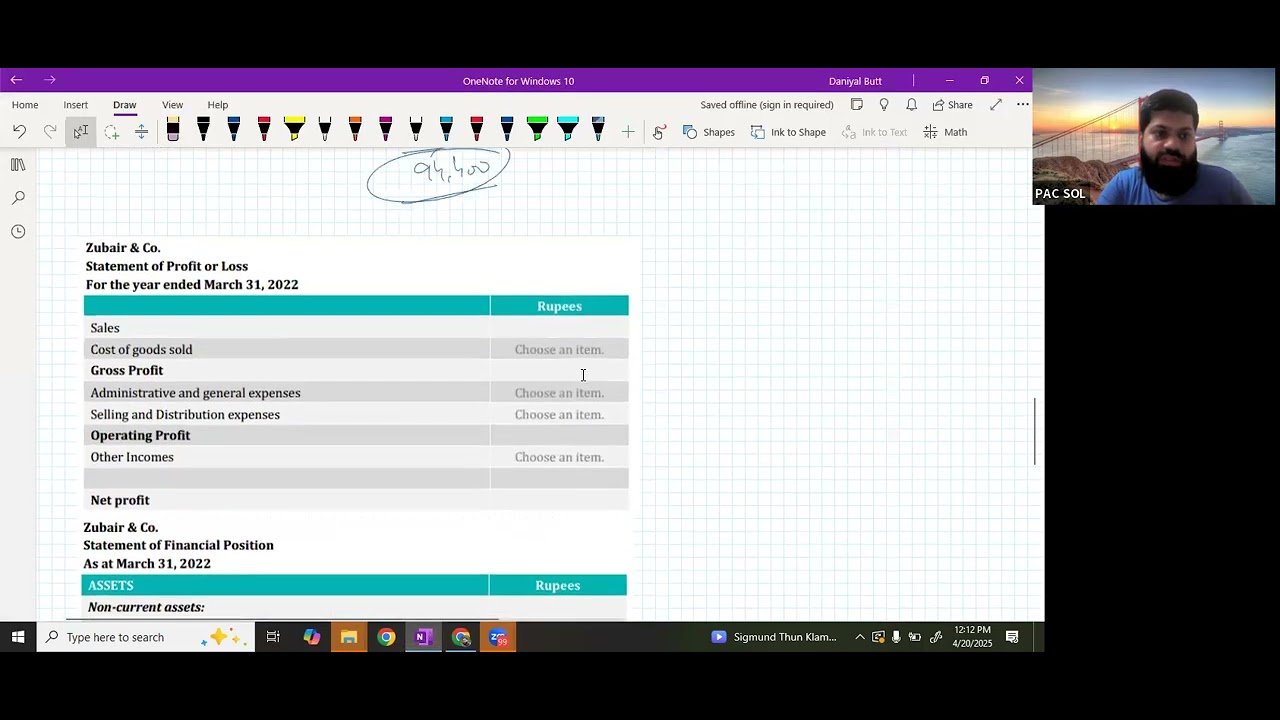Click Insert or Remove Space tool
This screenshot has height=720, width=1280.
[x=141, y=132]
